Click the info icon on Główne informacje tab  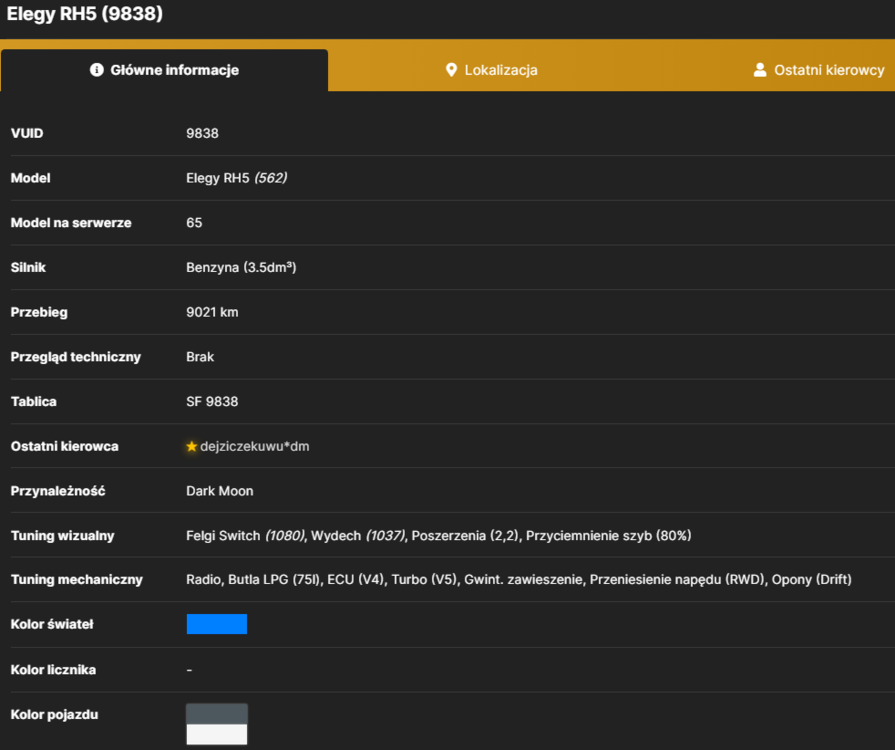(x=96, y=70)
